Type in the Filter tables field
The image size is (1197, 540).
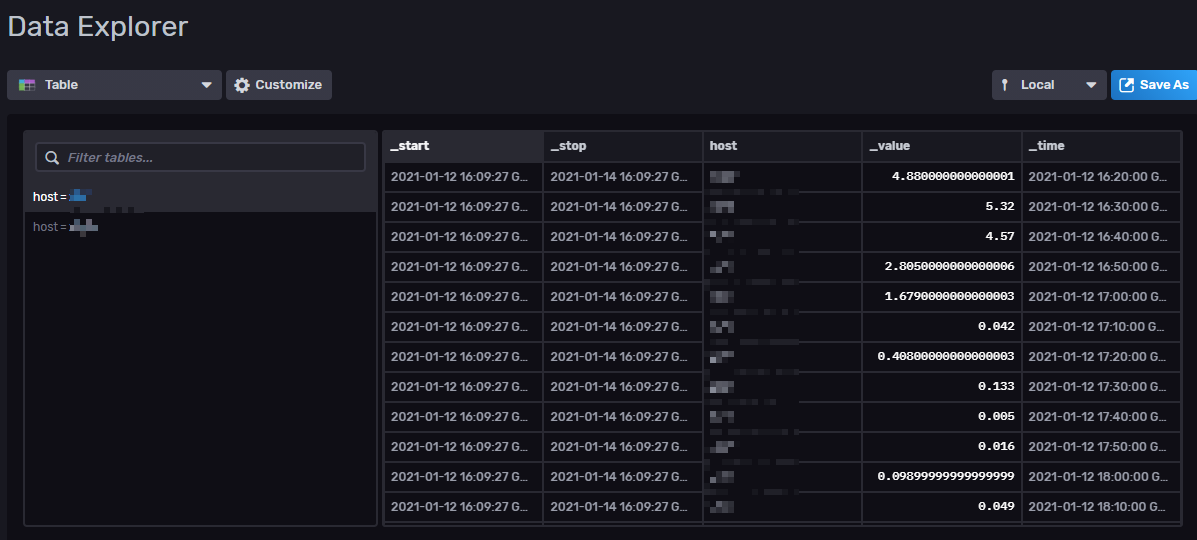coord(210,158)
